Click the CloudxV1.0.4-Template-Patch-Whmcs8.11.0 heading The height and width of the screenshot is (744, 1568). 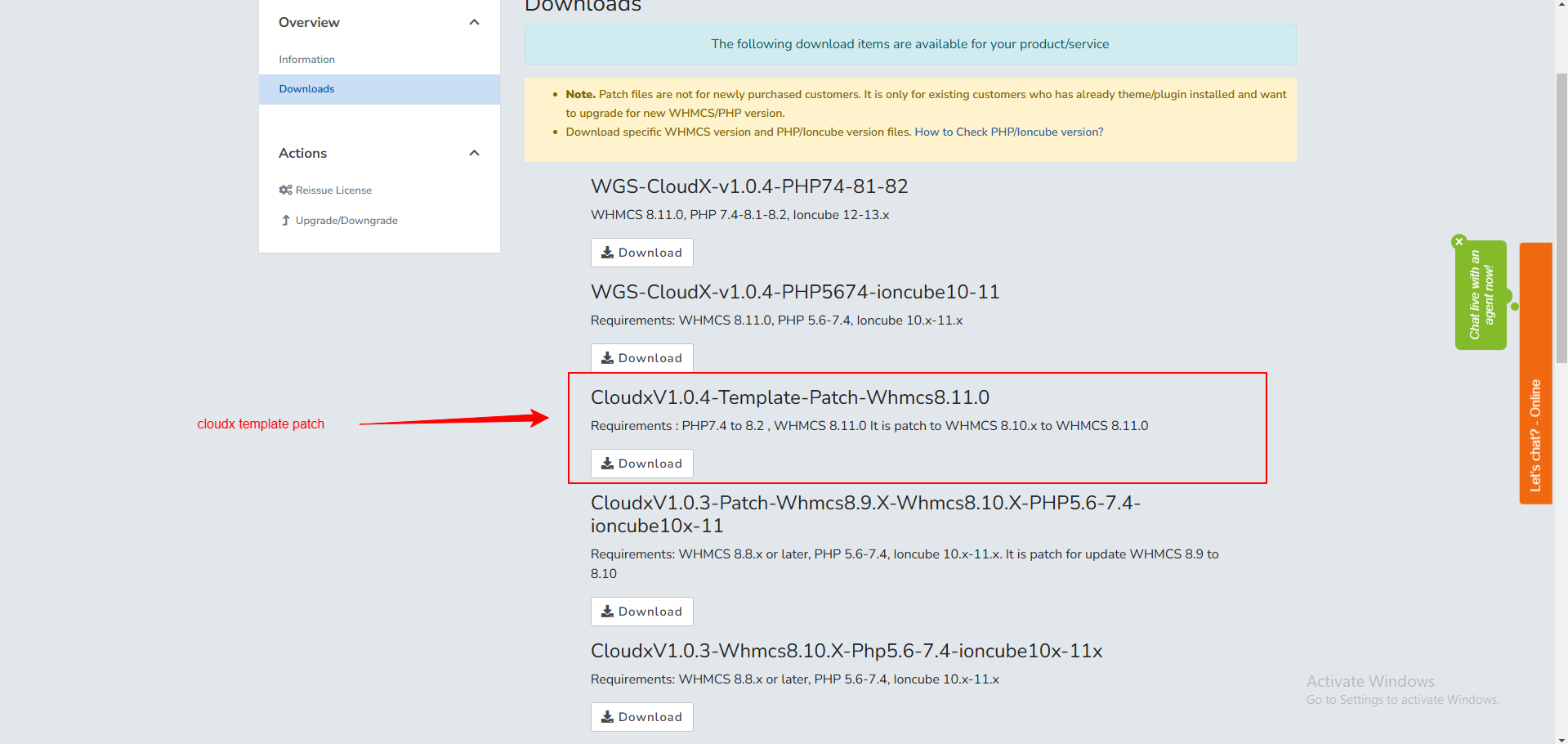[789, 397]
